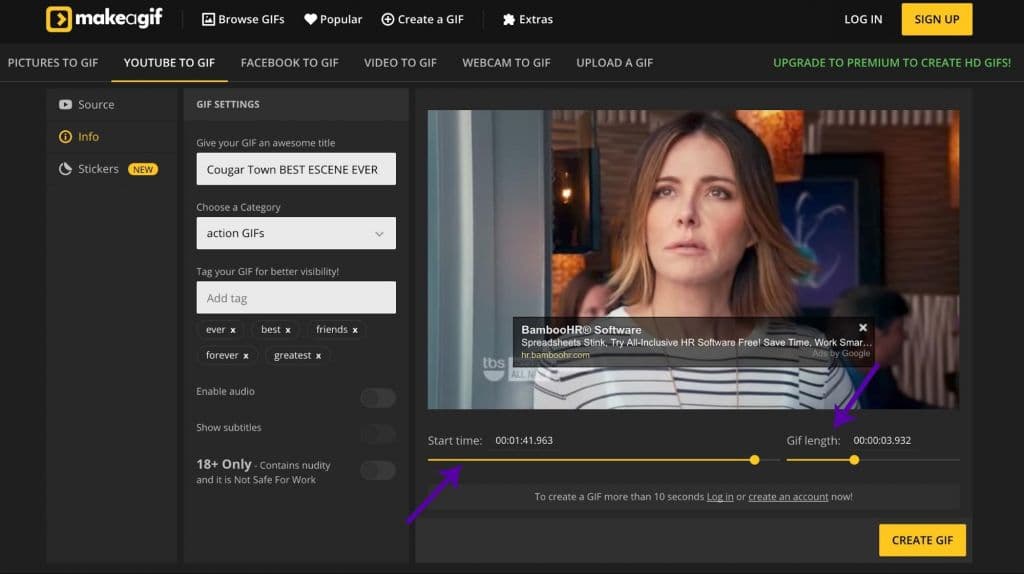Click the Log in link below sliders
The width and height of the screenshot is (1024, 574).
coord(720,497)
